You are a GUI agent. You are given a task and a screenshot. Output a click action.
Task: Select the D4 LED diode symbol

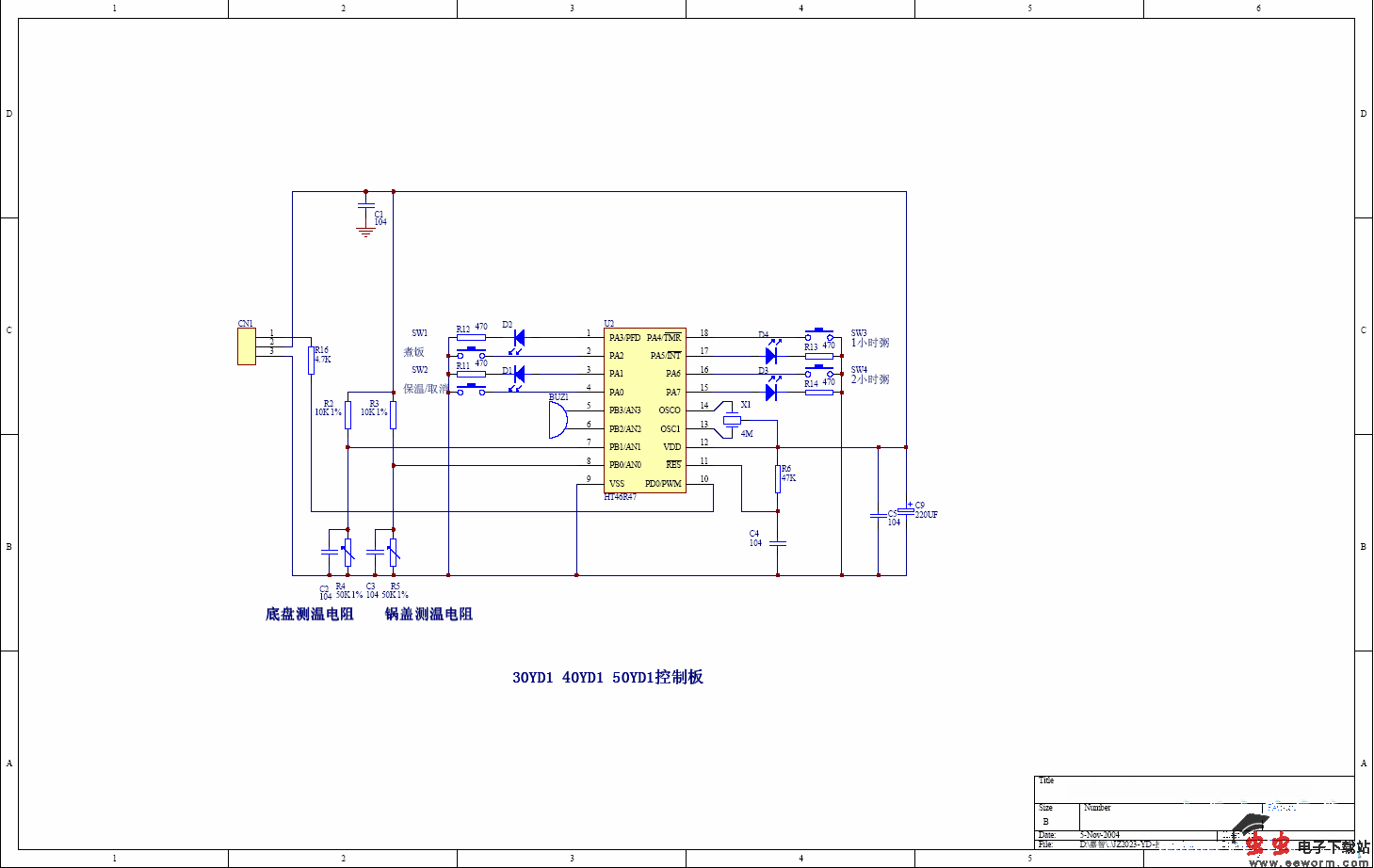click(770, 355)
